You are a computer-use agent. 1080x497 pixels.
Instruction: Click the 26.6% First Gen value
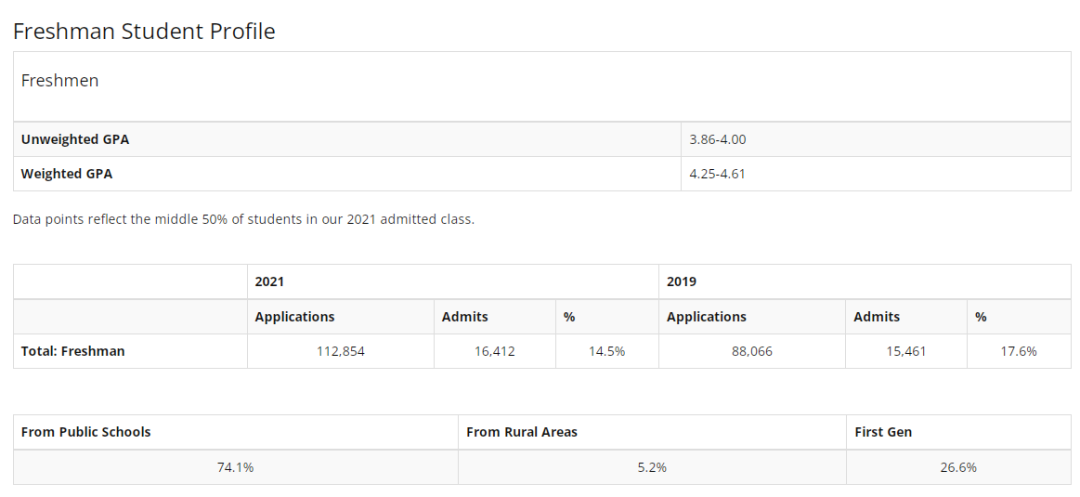pos(958,467)
